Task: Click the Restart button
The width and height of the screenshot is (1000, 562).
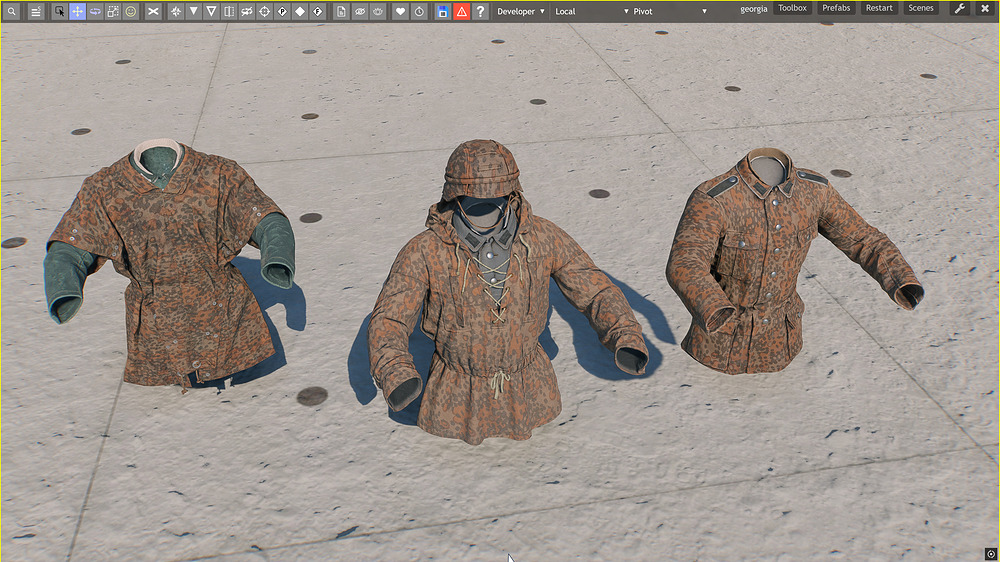Action: pyautogui.click(x=879, y=8)
